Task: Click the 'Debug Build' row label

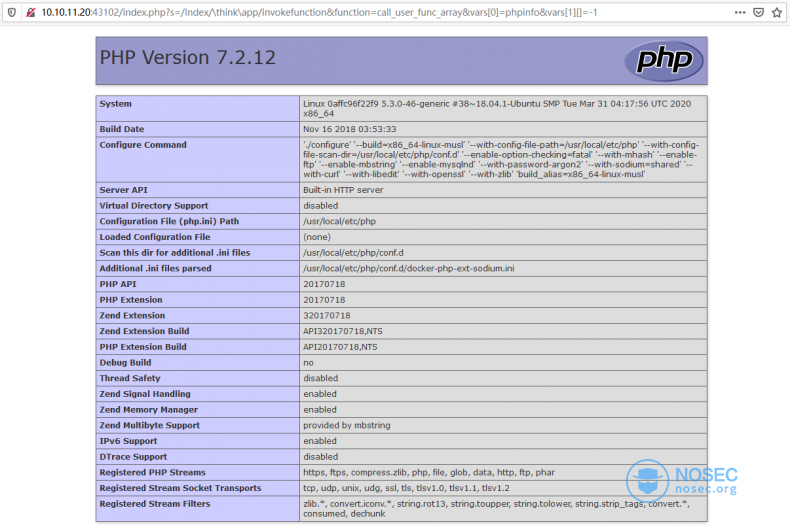Action: click(125, 362)
